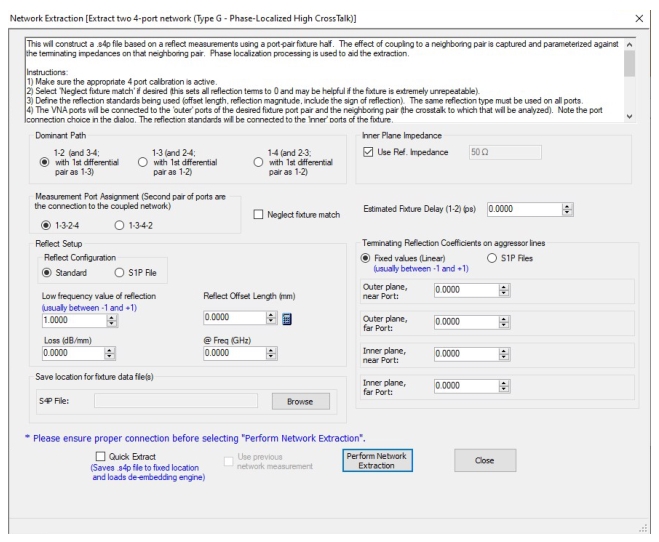659x542 pixels.
Task: Select dominant path 1-3 (and 2-4)
Action: (x=143, y=162)
